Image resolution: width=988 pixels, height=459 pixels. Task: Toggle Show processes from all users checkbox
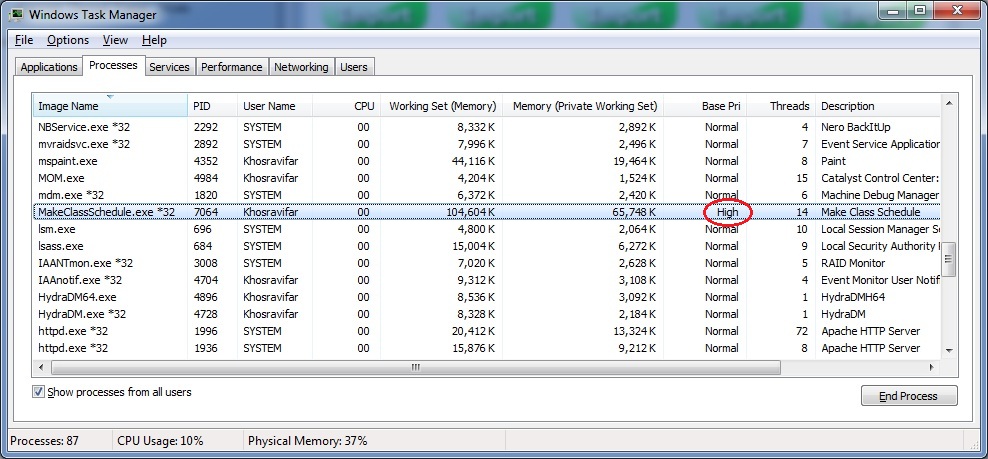tap(40, 392)
